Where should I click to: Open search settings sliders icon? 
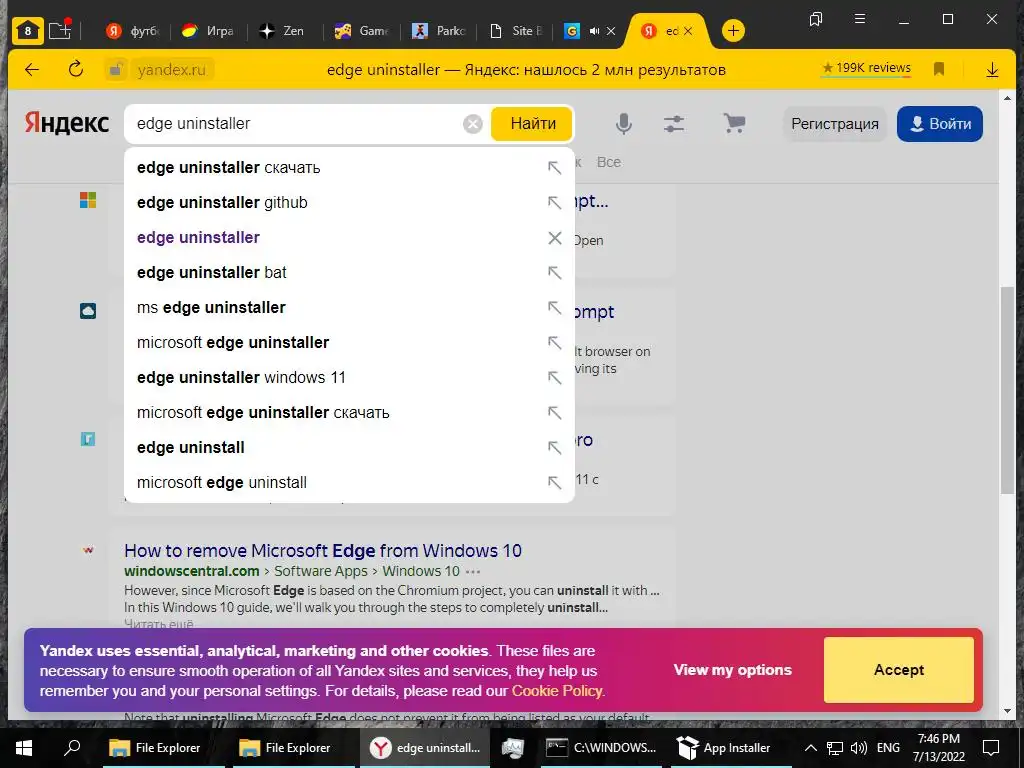coord(674,123)
